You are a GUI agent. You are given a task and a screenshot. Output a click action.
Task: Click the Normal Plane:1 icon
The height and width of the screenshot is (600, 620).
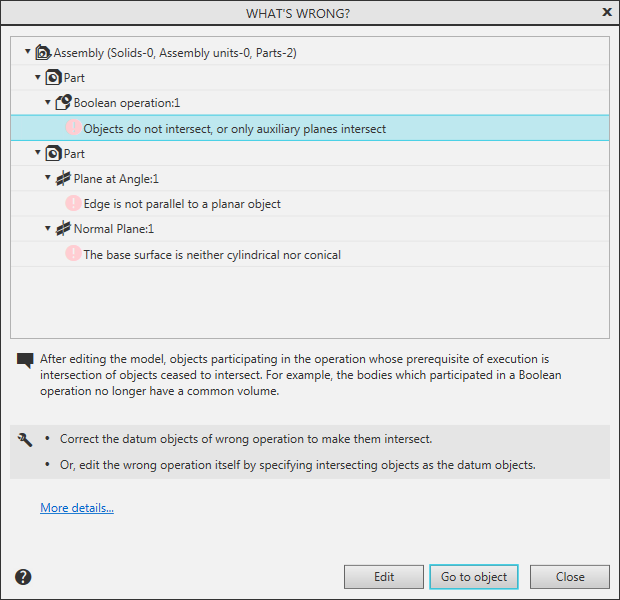[x=63, y=229]
